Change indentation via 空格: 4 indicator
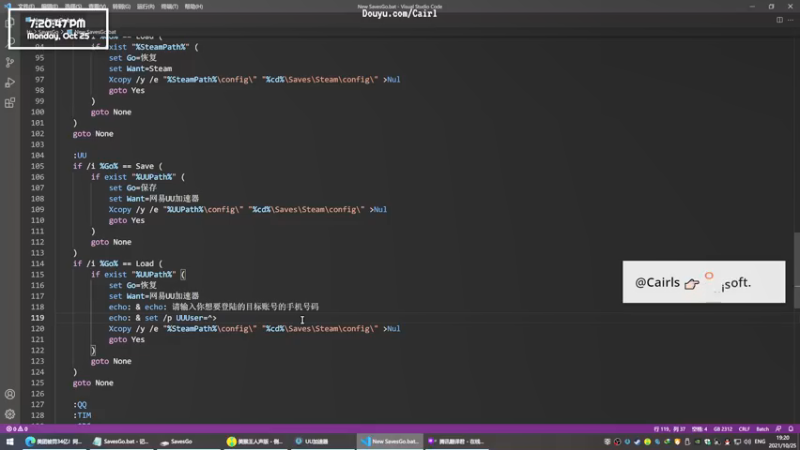800x450 pixels. pyautogui.click(x=699, y=429)
